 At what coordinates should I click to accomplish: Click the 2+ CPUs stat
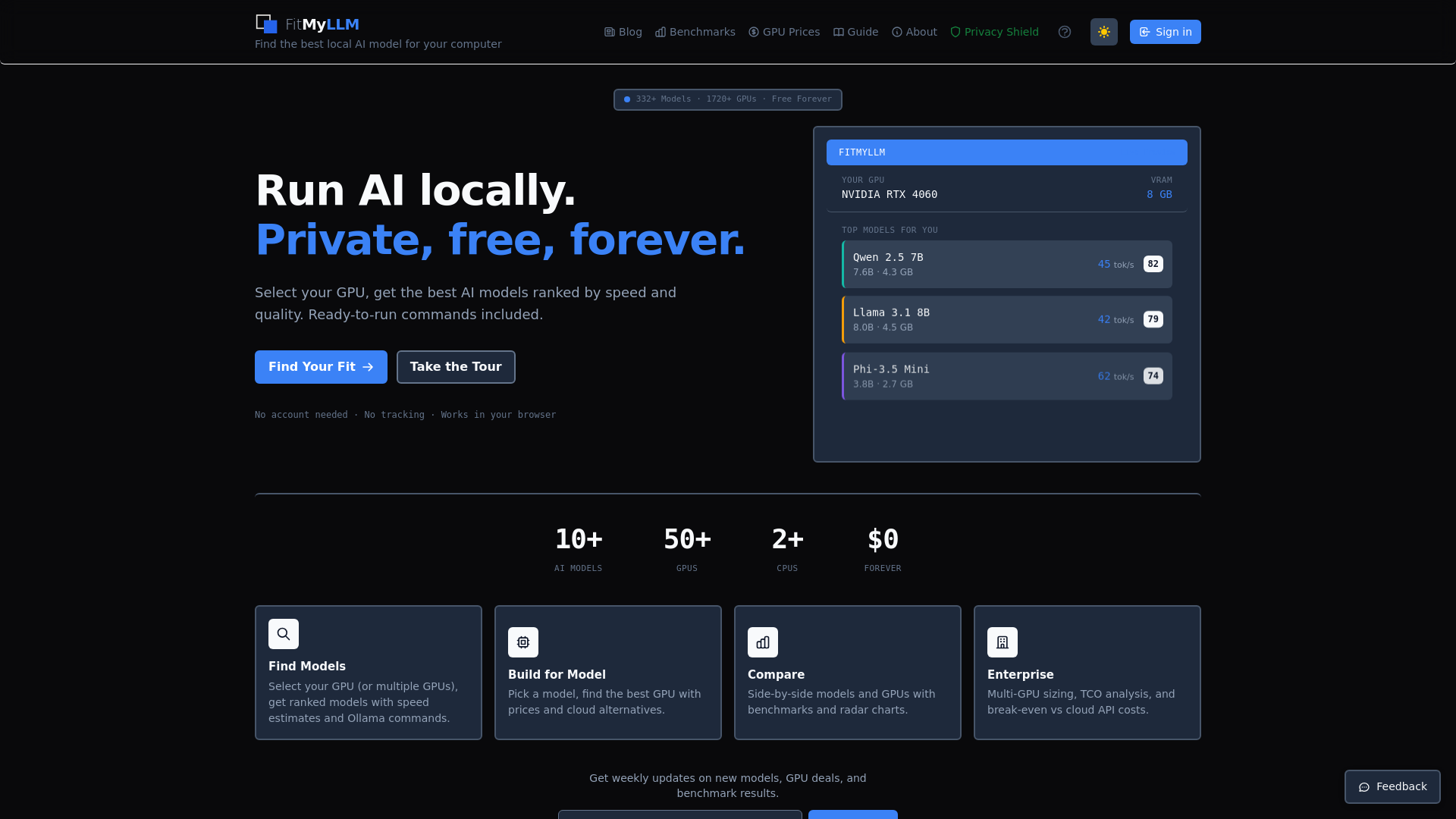pos(787,550)
